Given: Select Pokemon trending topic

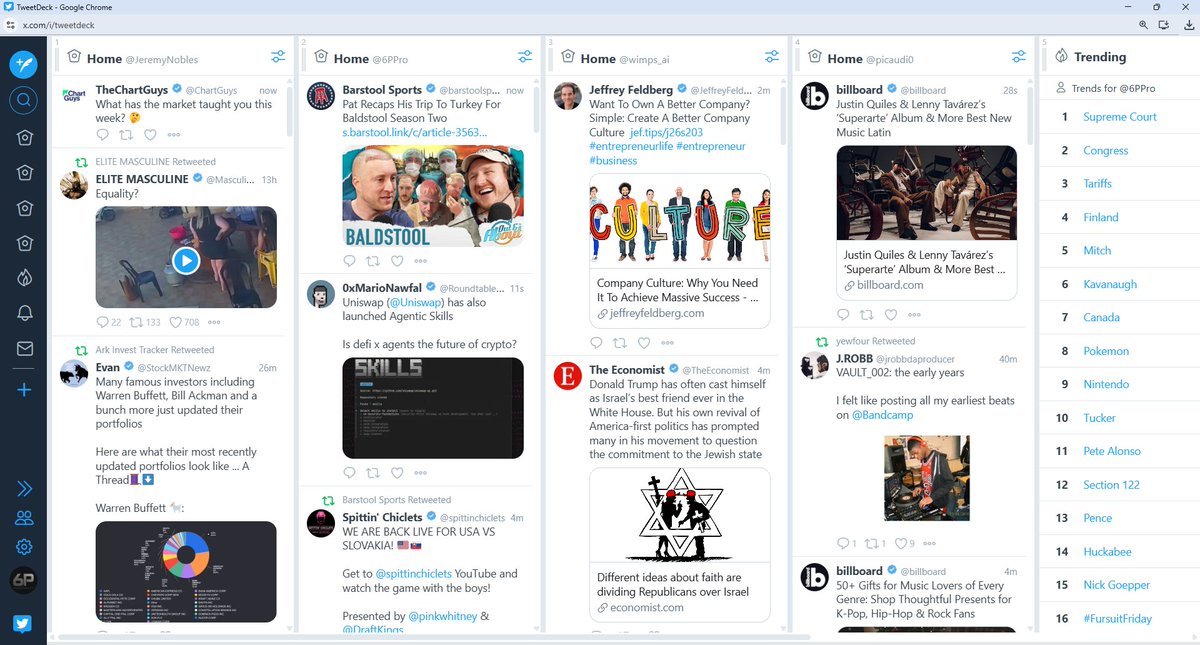Looking at the screenshot, I should point(1105,351).
